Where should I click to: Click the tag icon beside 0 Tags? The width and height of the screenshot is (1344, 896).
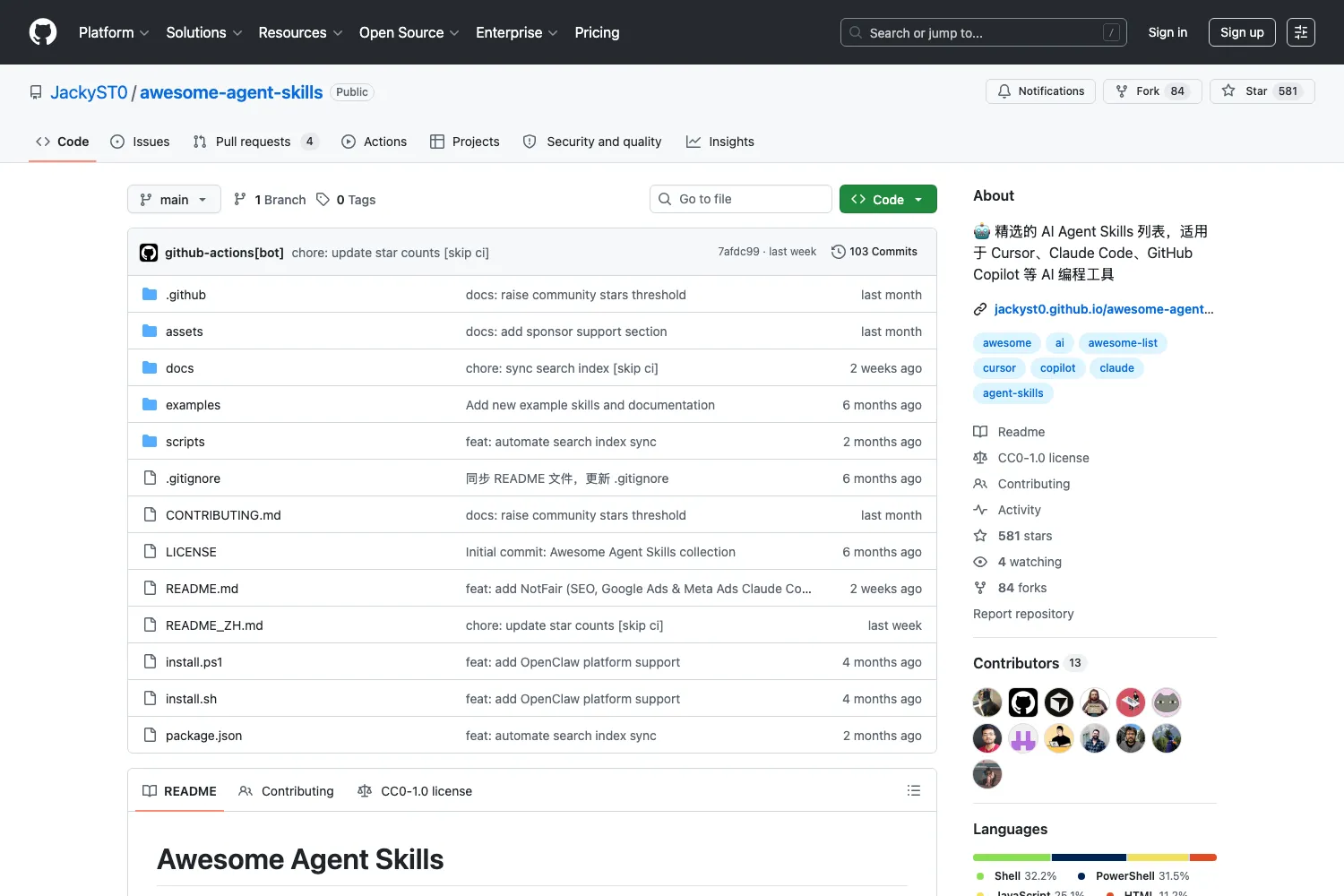[323, 200]
